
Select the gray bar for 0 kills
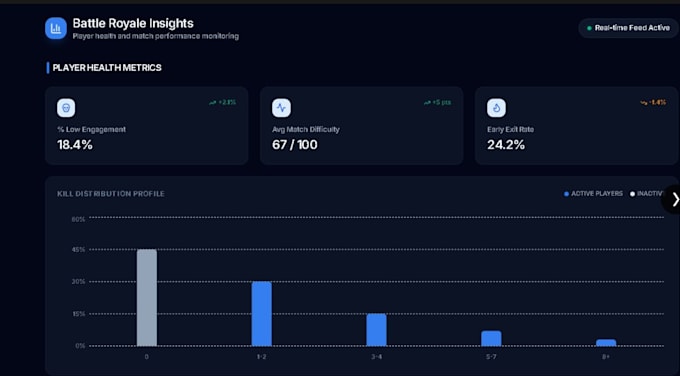click(147, 298)
